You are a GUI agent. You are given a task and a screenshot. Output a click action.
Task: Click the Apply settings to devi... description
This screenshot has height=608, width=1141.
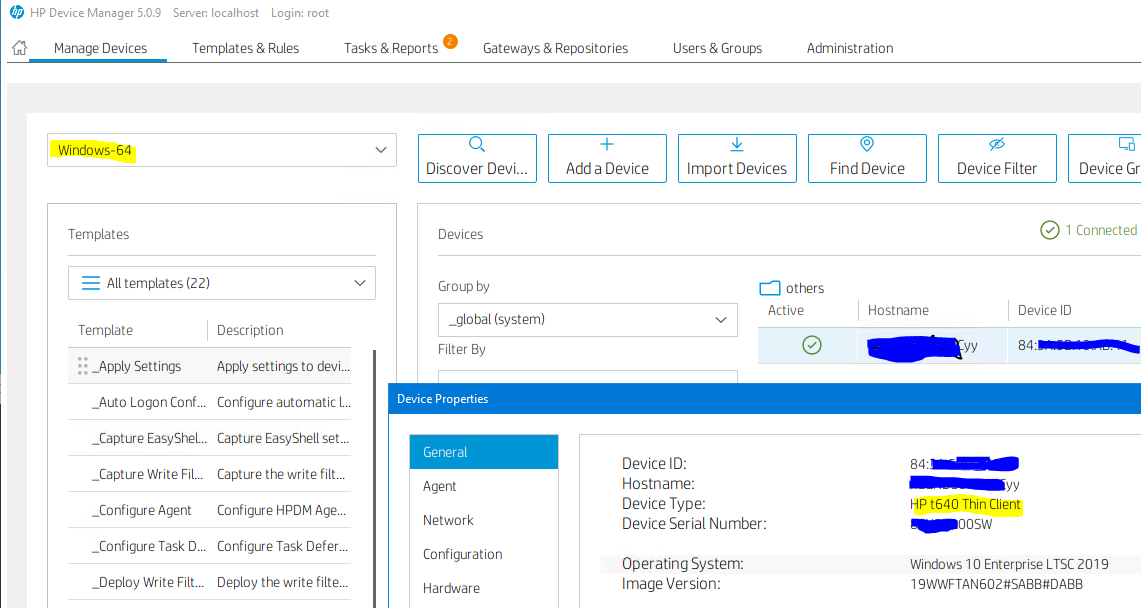click(283, 366)
